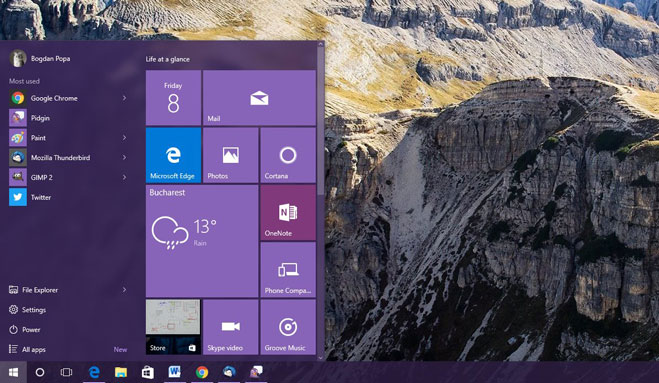The height and width of the screenshot is (383, 659).
Task: Open Pidgin from taskbar
Action: [256, 372]
